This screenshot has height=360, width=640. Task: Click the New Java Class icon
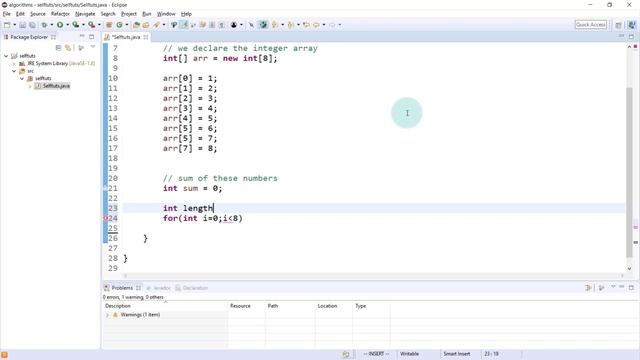click(120, 25)
